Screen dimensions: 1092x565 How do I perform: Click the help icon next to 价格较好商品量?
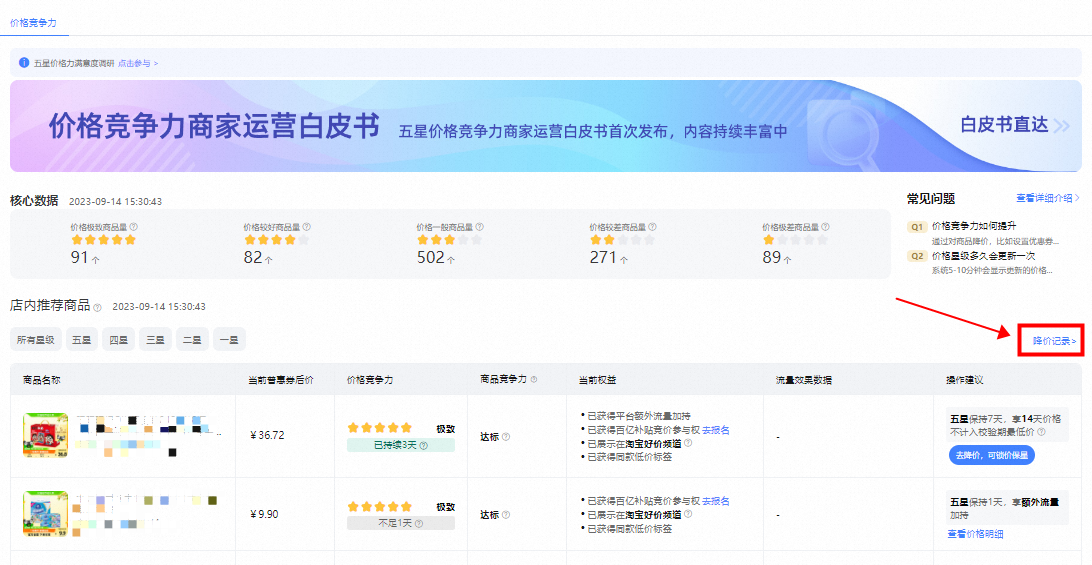point(306,227)
